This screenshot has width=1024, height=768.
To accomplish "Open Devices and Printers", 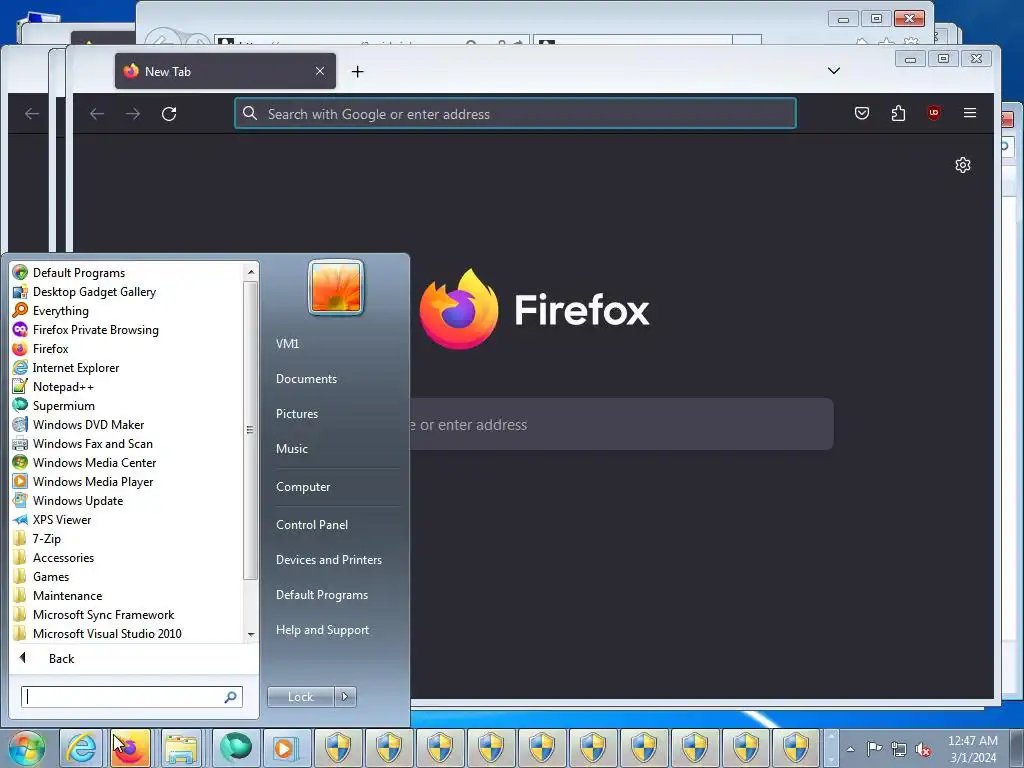I will pyautogui.click(x=328, y=560).
